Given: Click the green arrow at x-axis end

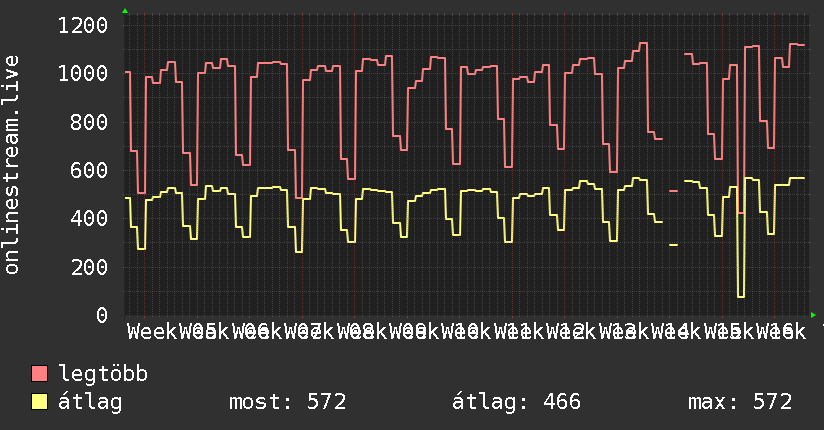Looking at the screenshot, I should coord(813,315).
